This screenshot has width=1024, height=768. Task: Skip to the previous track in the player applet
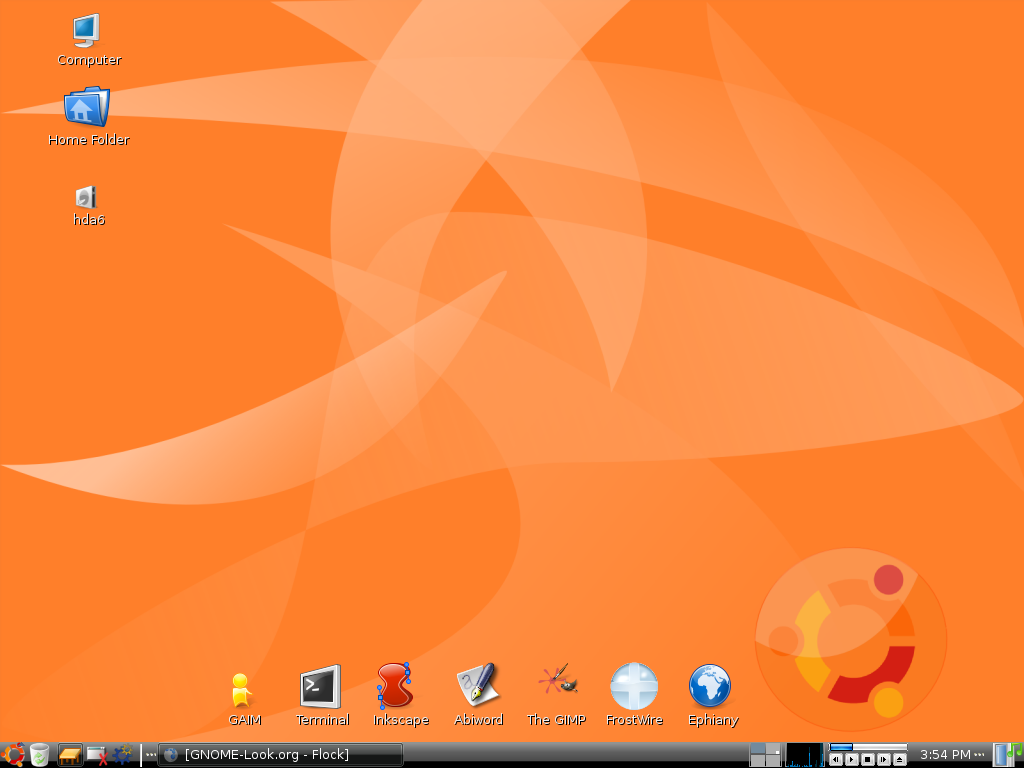[836, 760]
